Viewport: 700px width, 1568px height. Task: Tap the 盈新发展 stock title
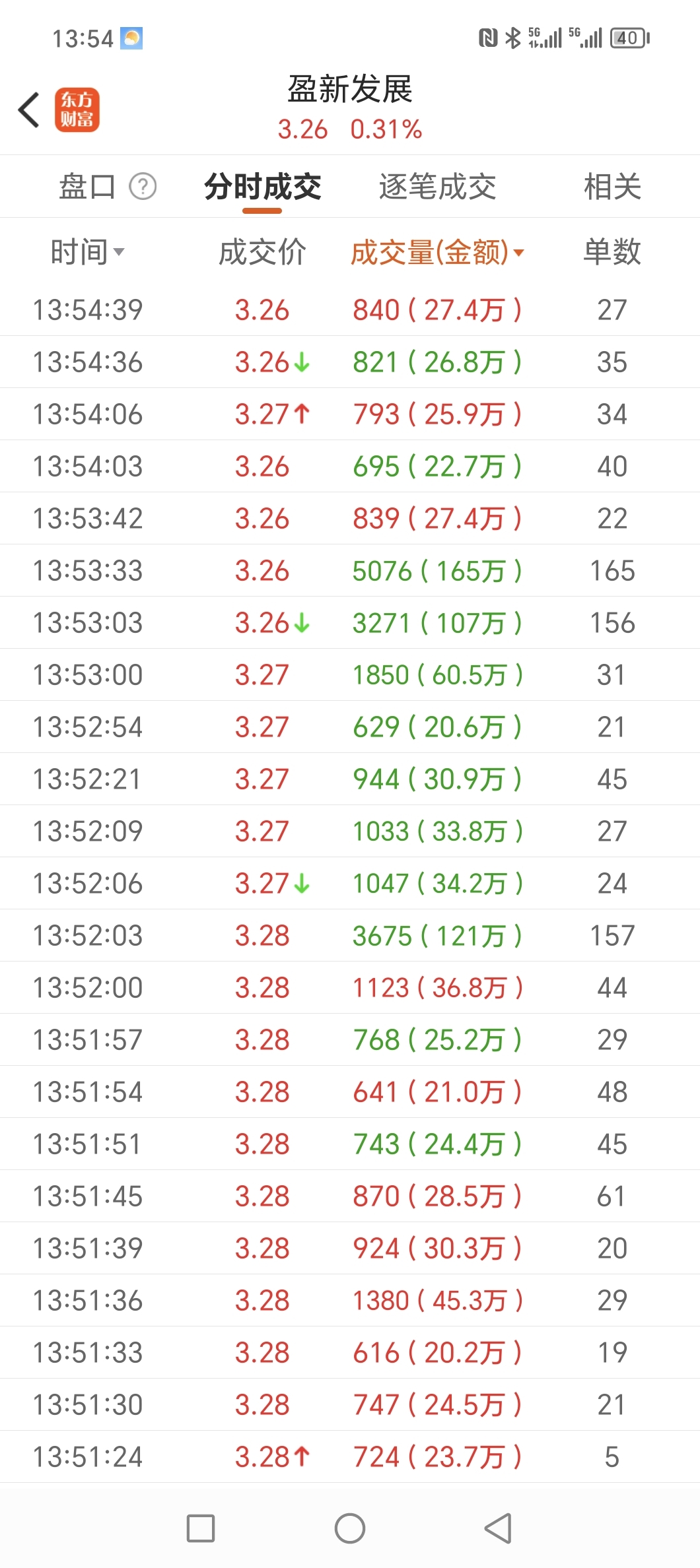[350, 90]
